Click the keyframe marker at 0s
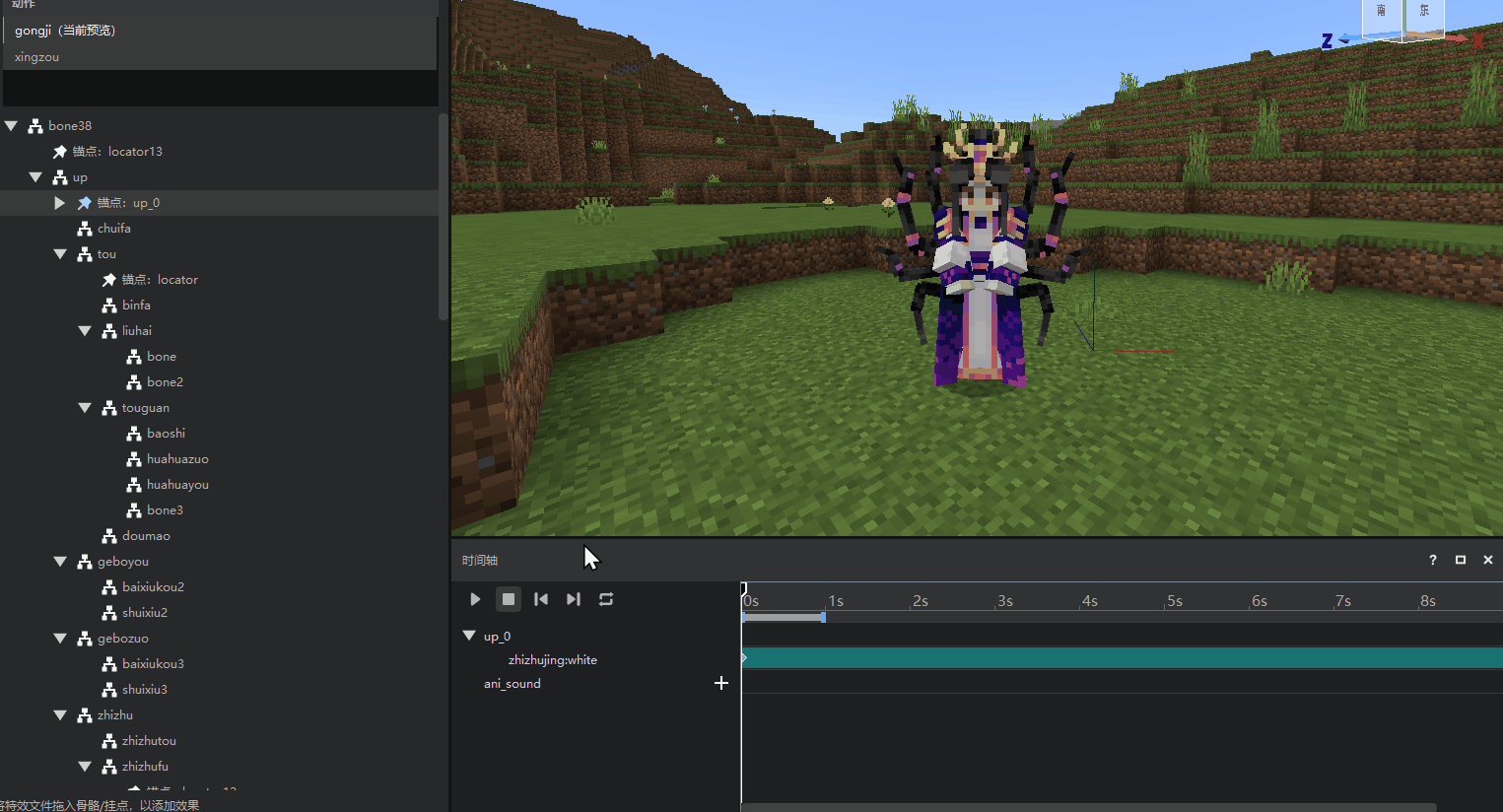Screen dimensions: 1503x812 [x=744, y=658]
